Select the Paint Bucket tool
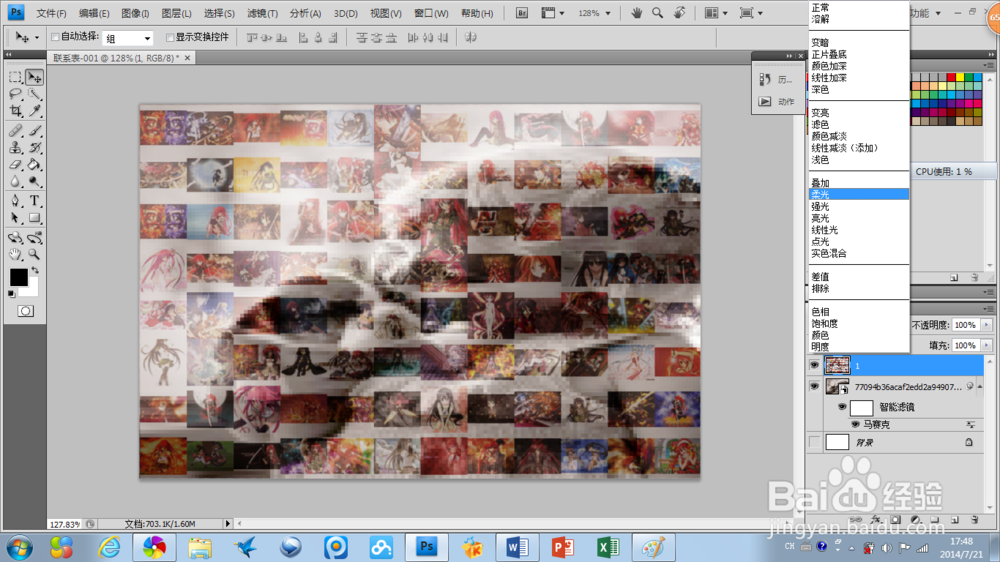 (34, 165)
